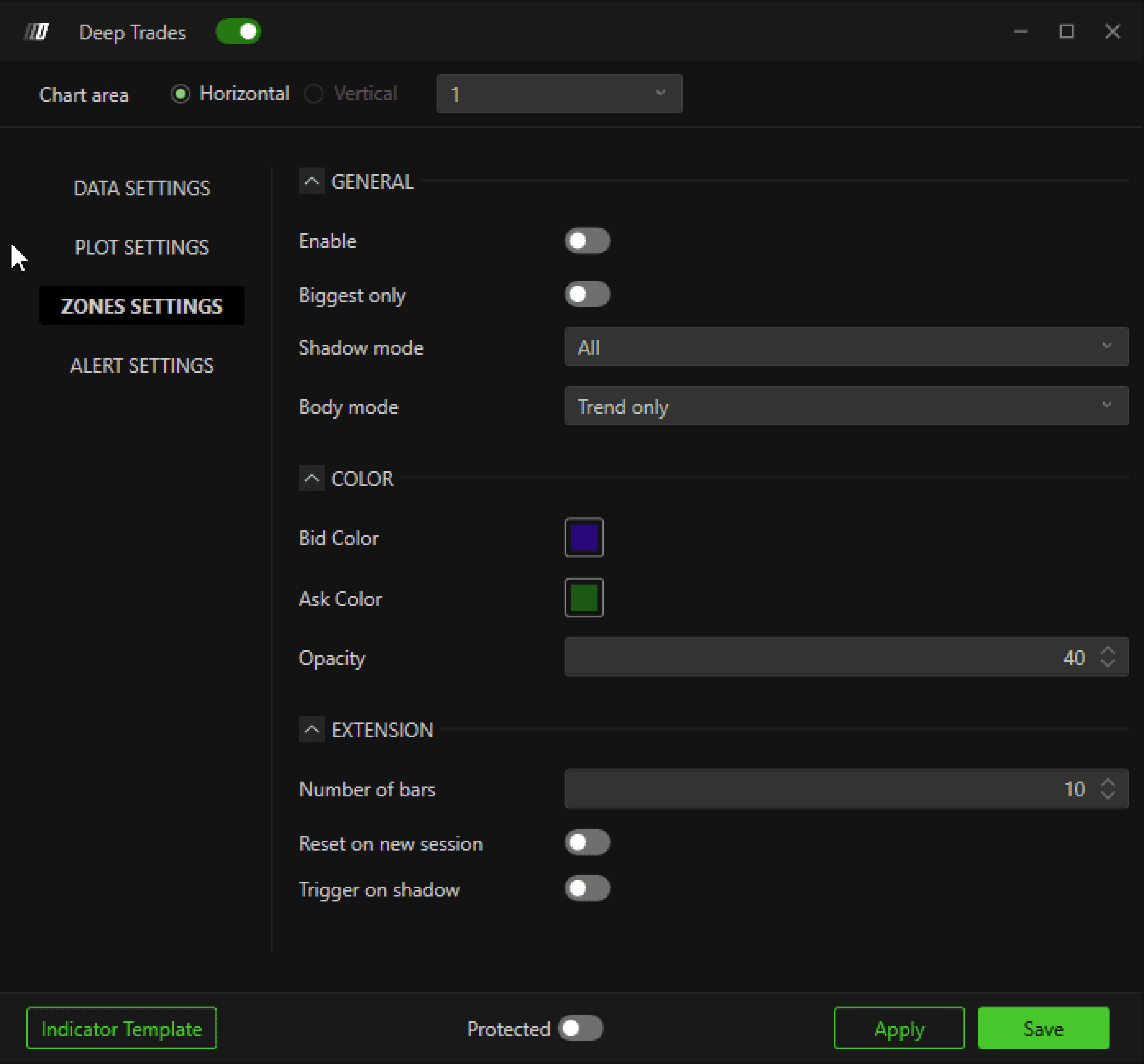Collapse the COLOR section chevron

(311, 478)
